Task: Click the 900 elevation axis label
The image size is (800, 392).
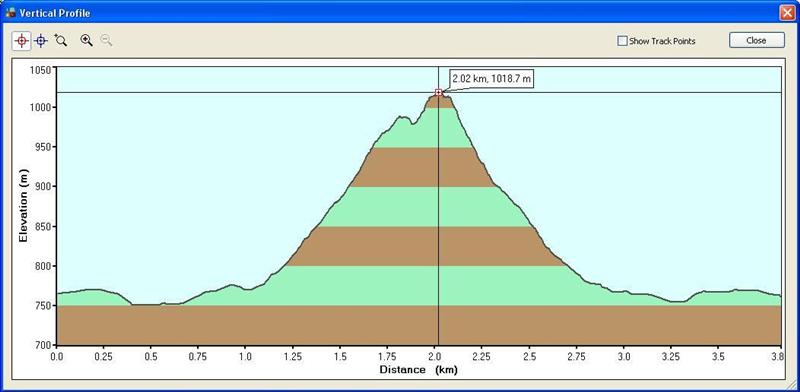Action: pos(44,187)
